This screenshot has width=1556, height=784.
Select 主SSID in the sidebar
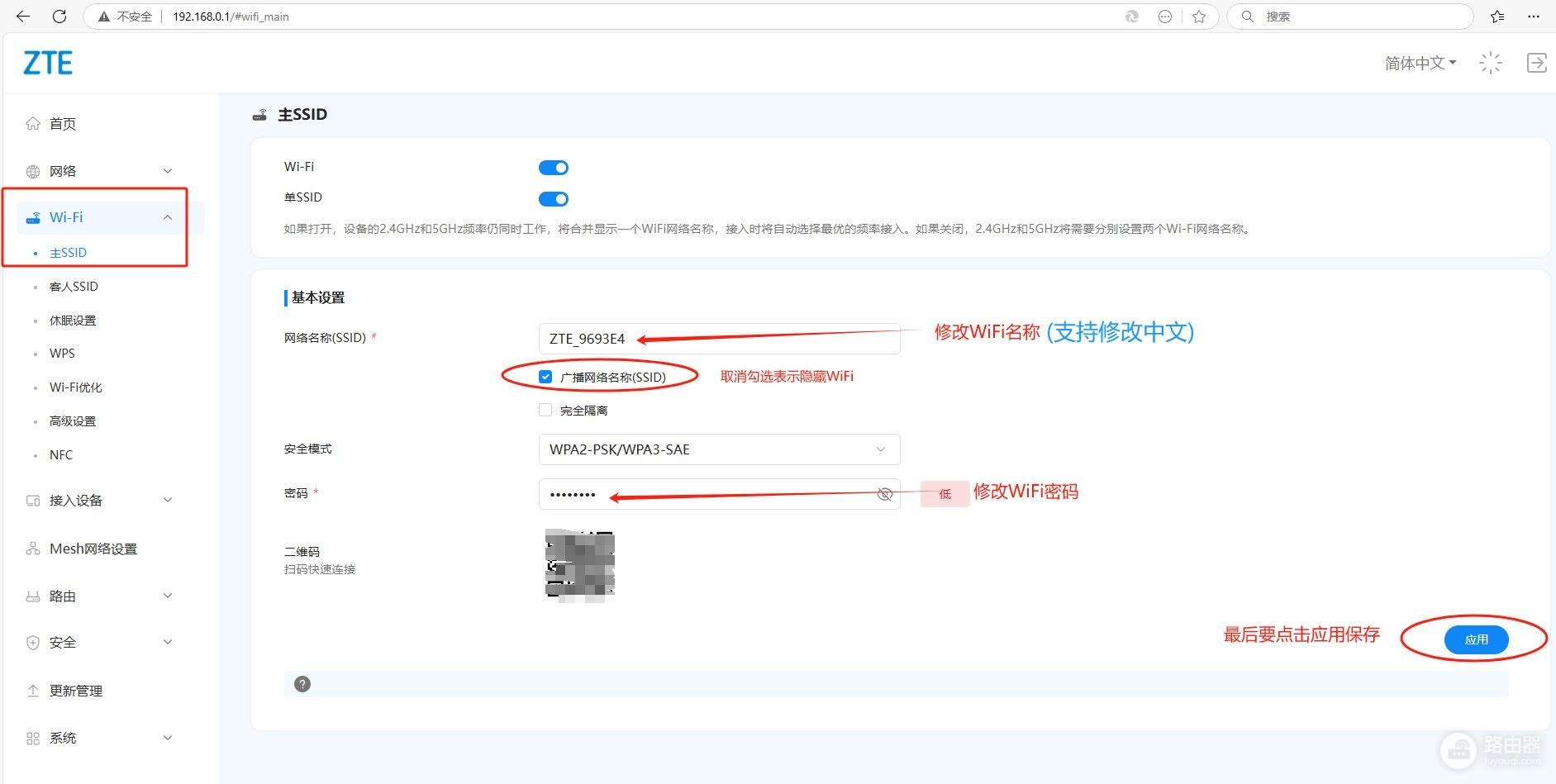[68, 253]
